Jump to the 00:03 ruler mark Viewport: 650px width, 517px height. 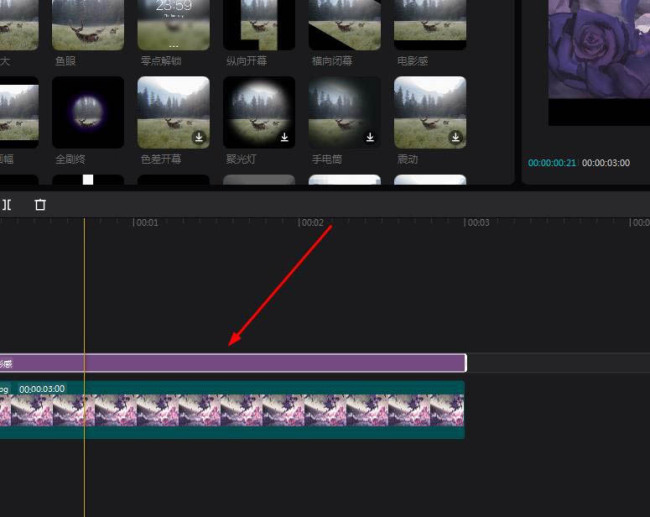pyautogui.click(x=477, y=223)
